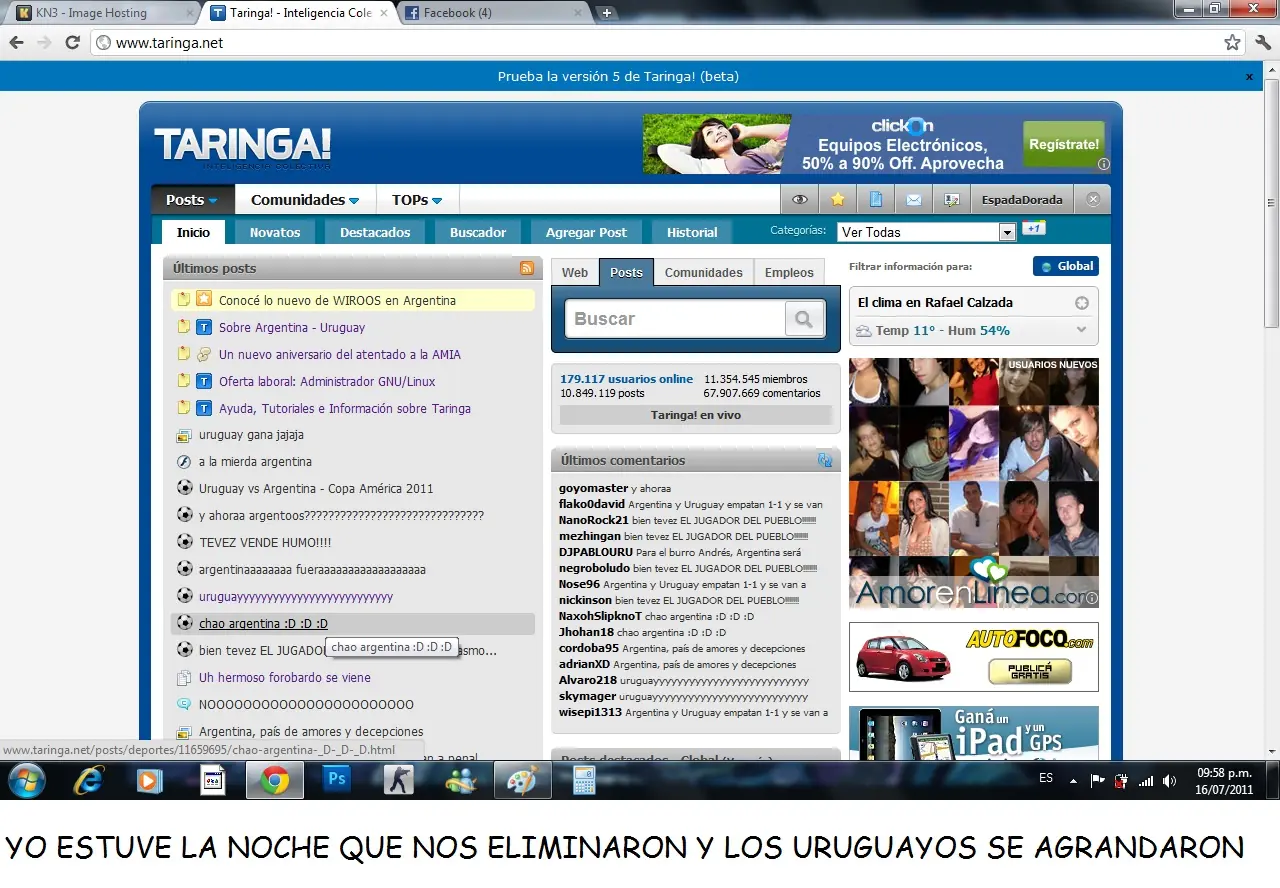The height and width of the screenshot is (888, 1280).
Task: Select the Empleos search tab
Action: tap(789, 272)
